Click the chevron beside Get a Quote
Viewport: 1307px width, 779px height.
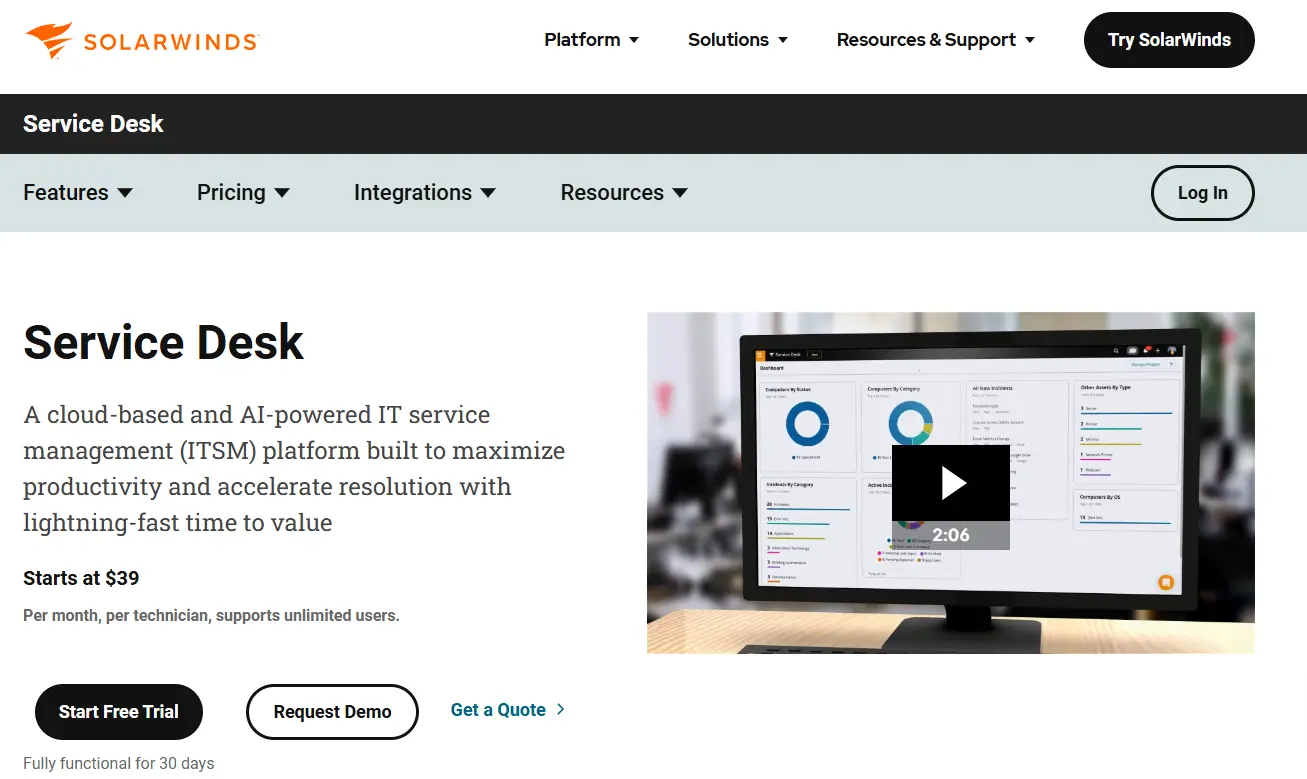click(560, 710)
